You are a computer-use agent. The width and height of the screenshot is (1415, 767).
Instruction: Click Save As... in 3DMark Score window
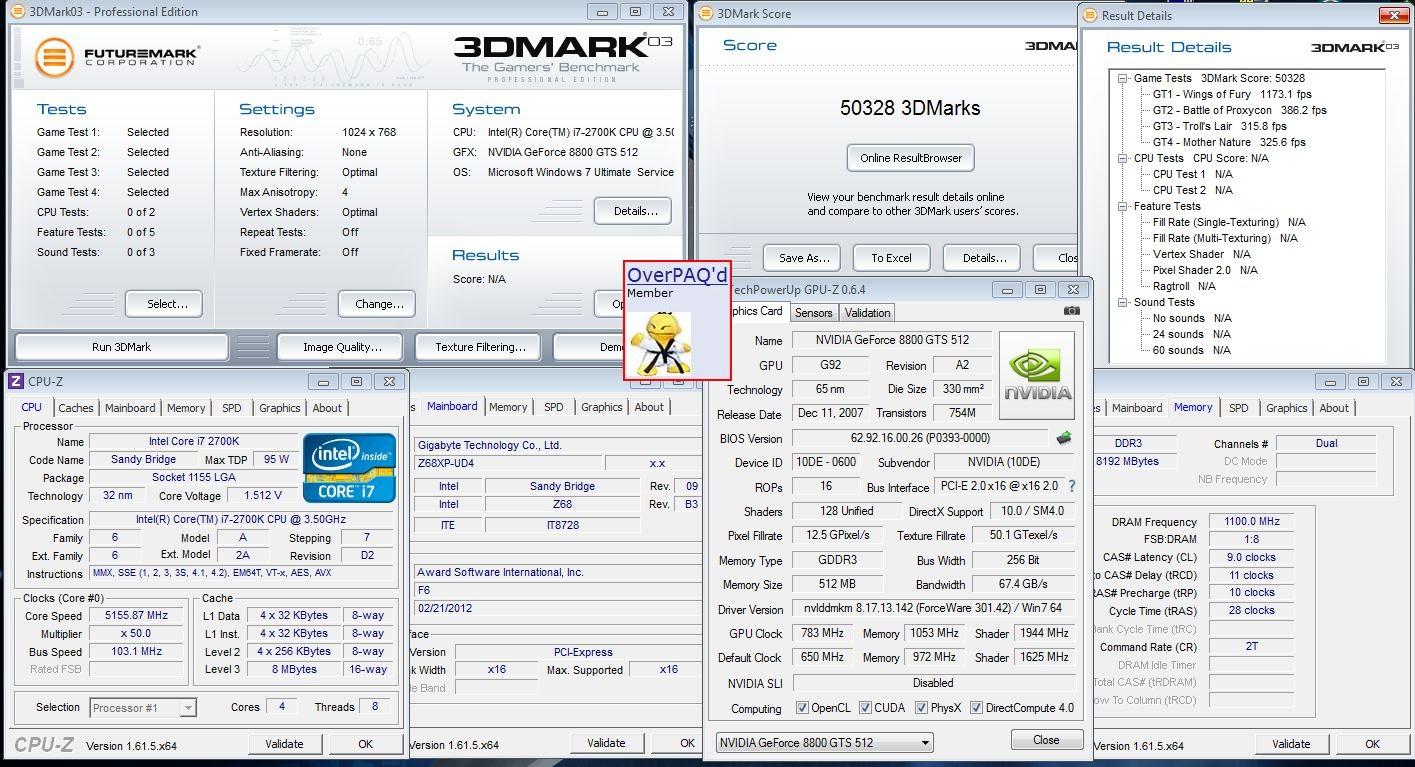coord(802,257)
